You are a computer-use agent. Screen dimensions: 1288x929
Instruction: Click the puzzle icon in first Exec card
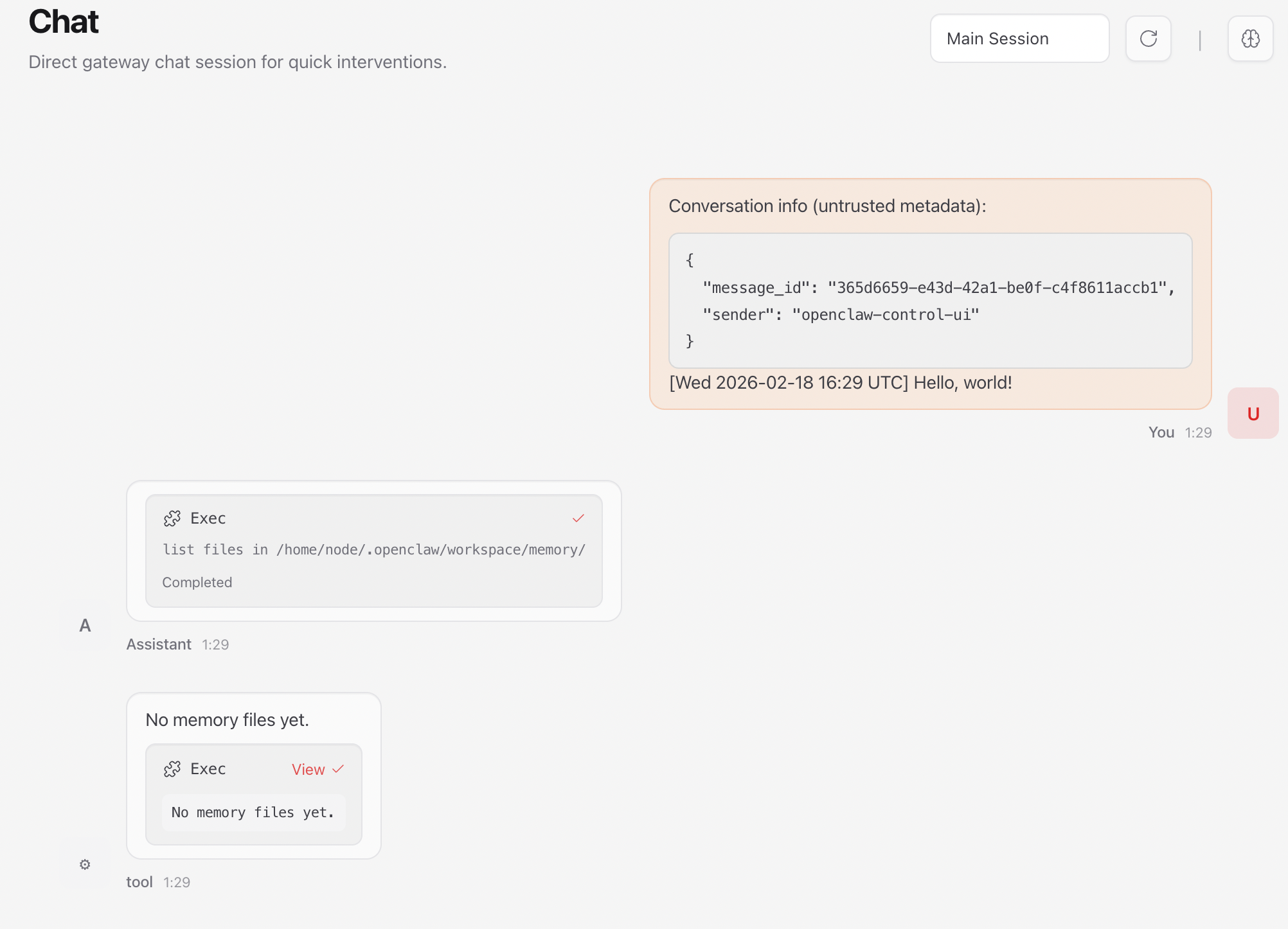point(172,518)
